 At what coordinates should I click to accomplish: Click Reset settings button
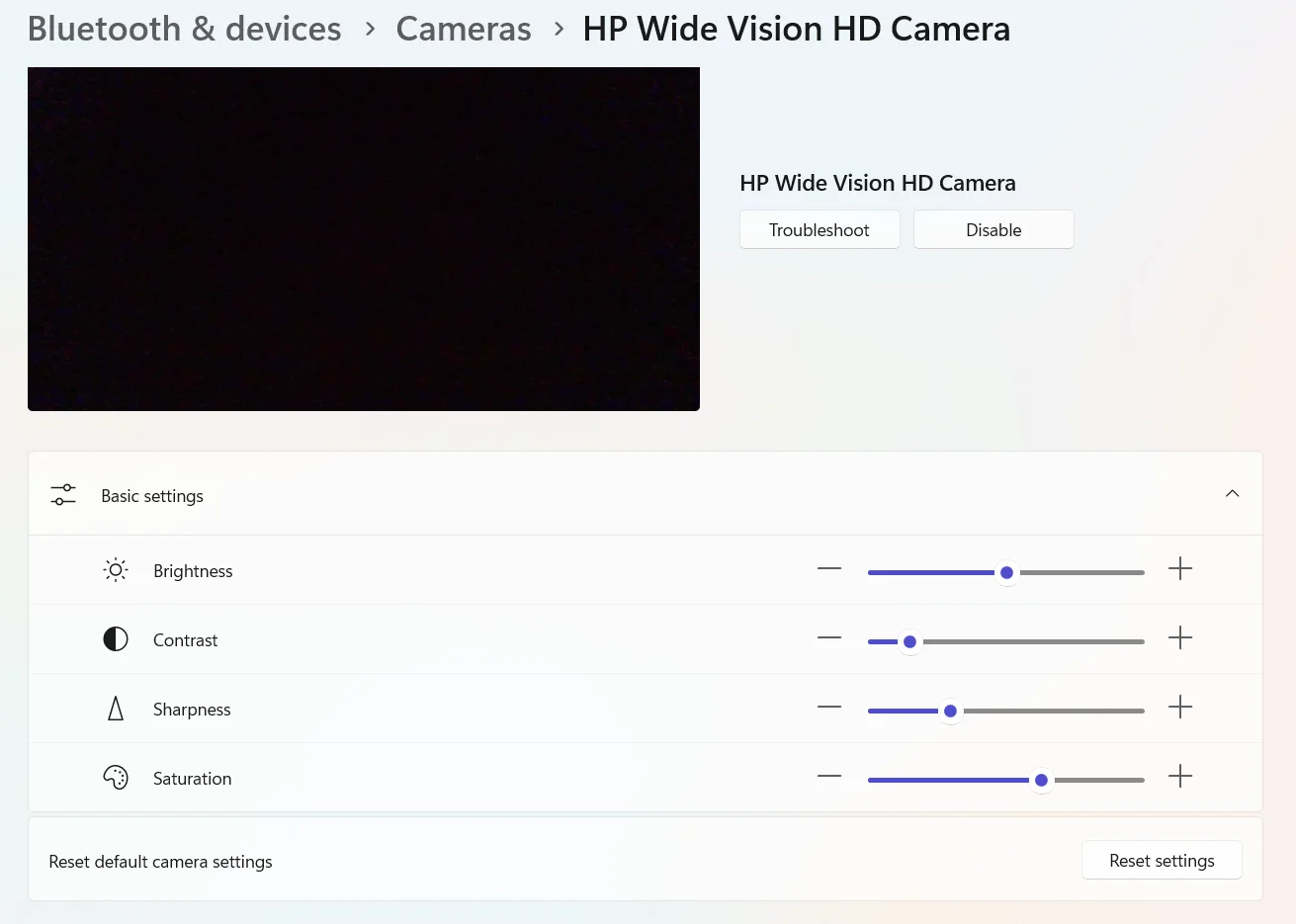click(x=1162, y=860)
